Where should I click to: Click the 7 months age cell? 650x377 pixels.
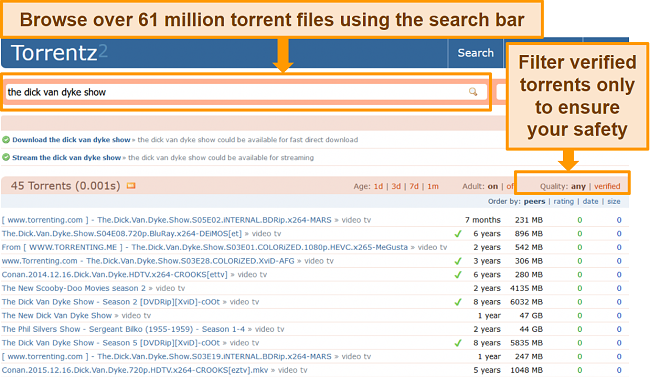click(x=483, y=220)
